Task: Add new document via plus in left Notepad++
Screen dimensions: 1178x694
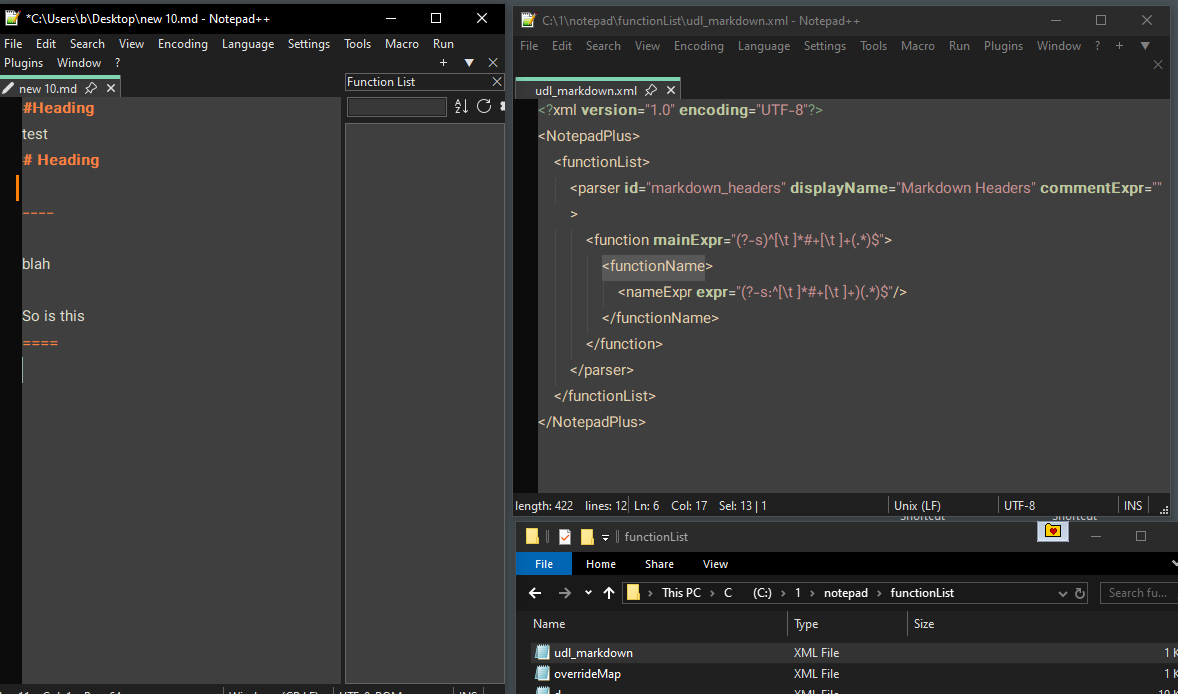Action: pos(443,63)
